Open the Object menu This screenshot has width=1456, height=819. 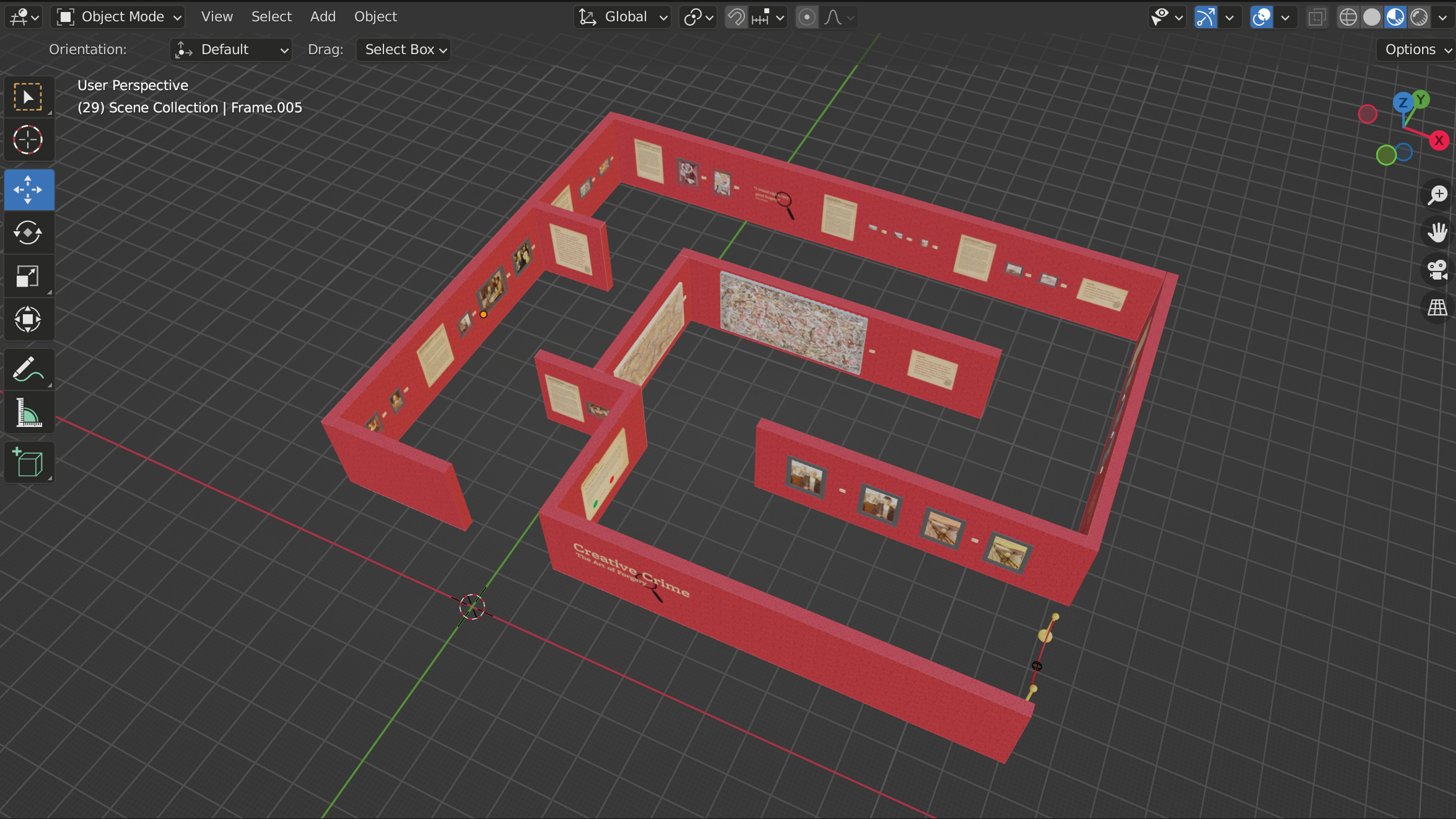(375, 17)
